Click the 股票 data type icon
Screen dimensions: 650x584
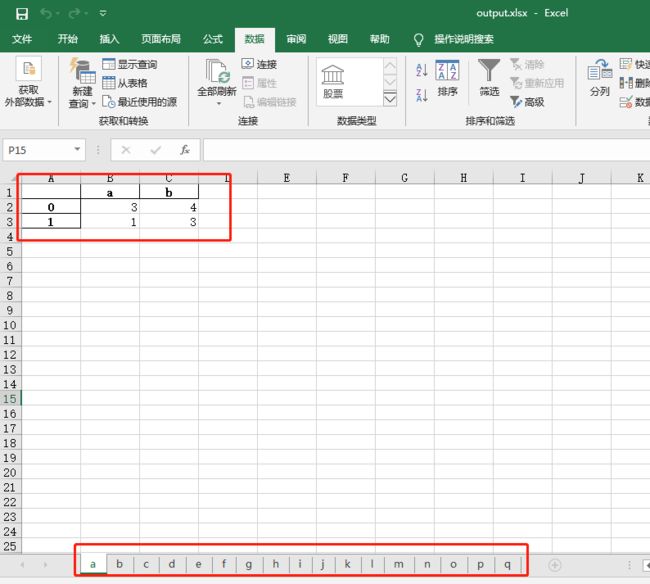pos(333,82)
